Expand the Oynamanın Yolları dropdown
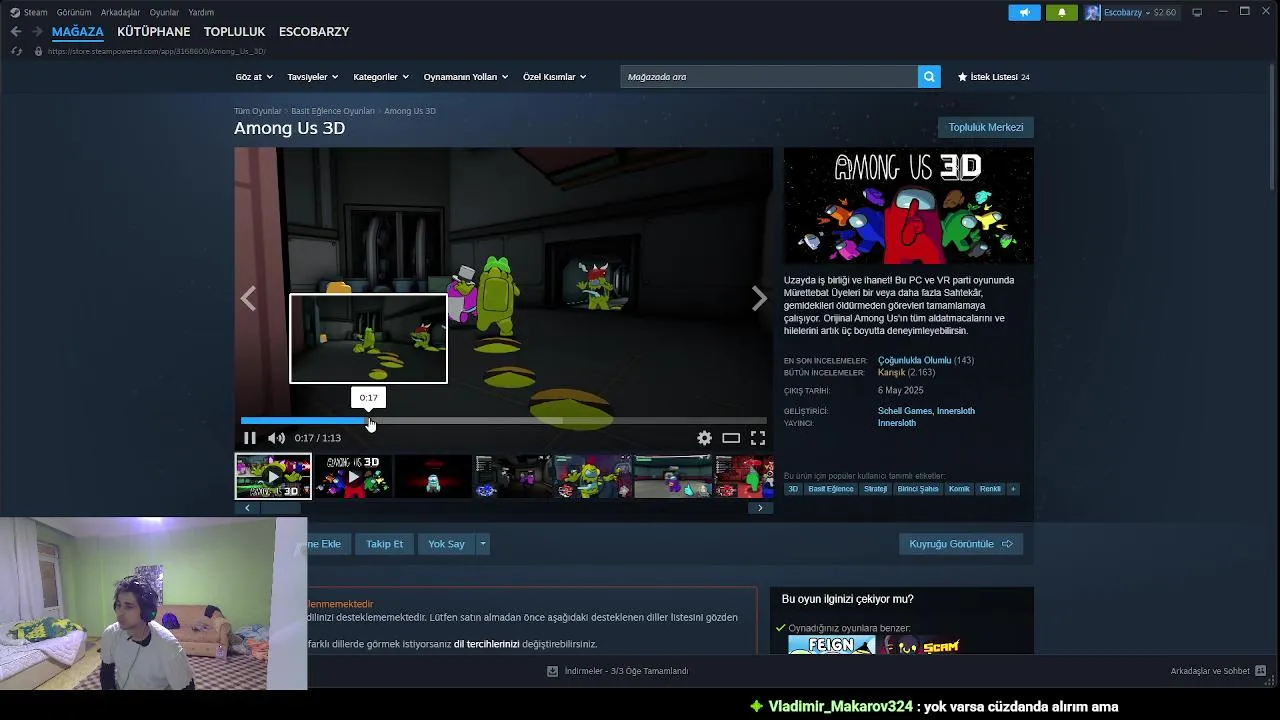Screen dimensions: 1280x720 tap(466, 77)
